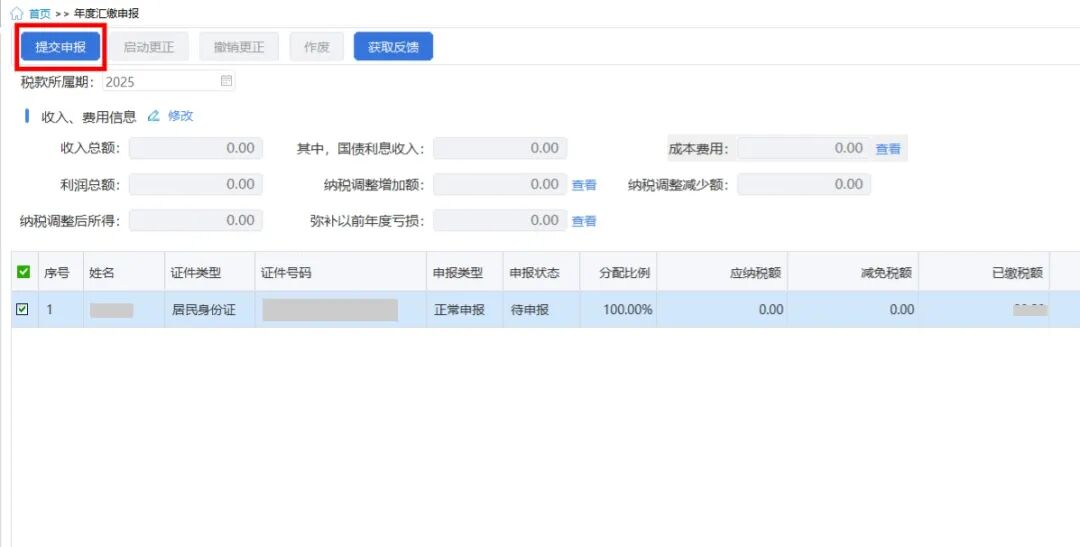
Task: Click the home icon in breadcrumb
Action: click(16, 14)
